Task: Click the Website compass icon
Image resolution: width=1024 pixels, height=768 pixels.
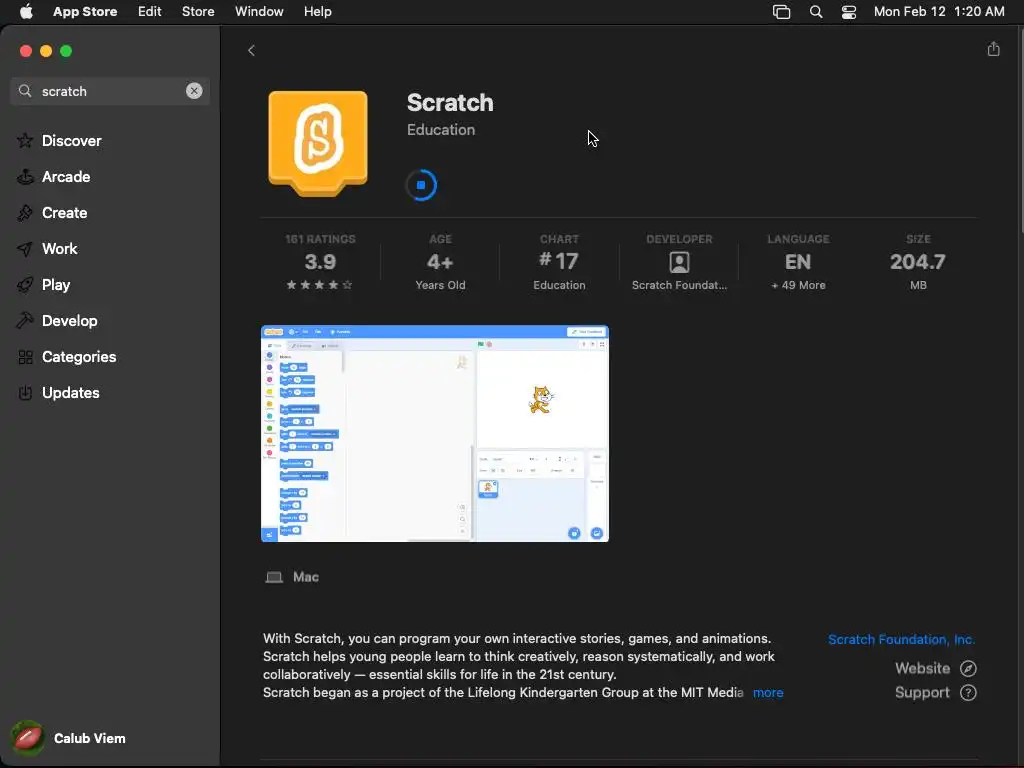Action: (968, 668)
